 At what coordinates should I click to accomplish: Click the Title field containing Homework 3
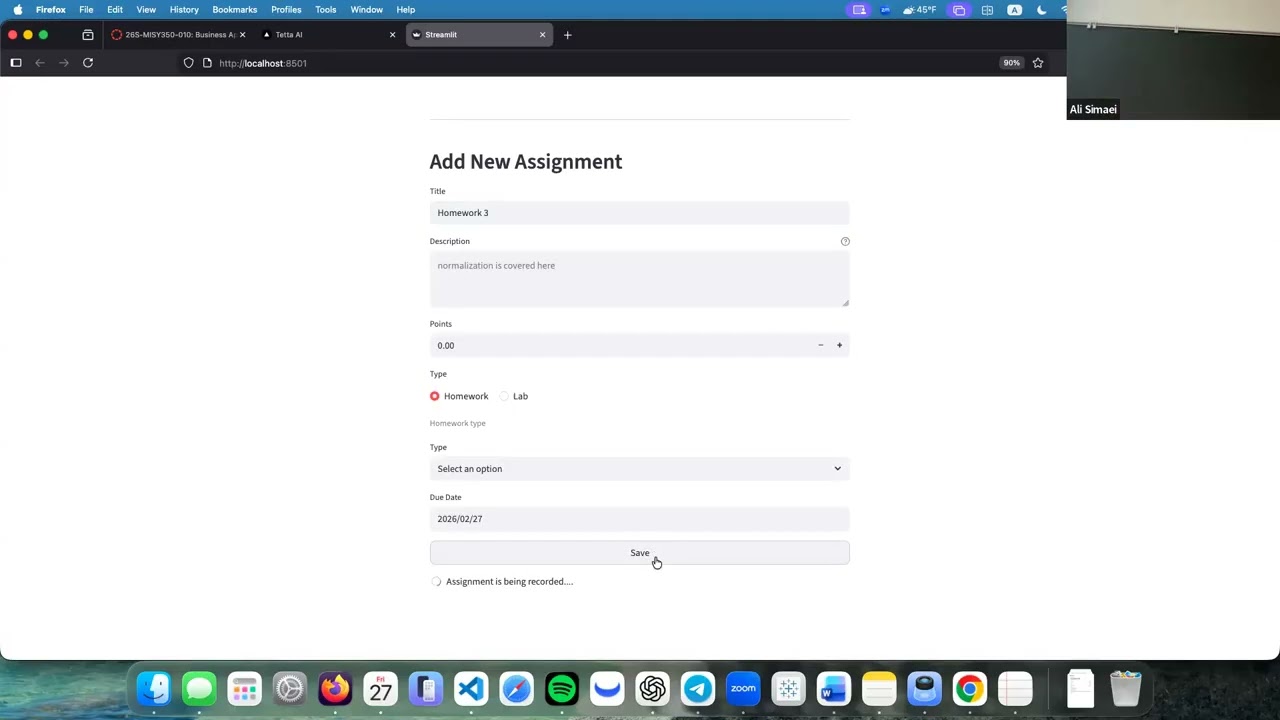[640, 213]
